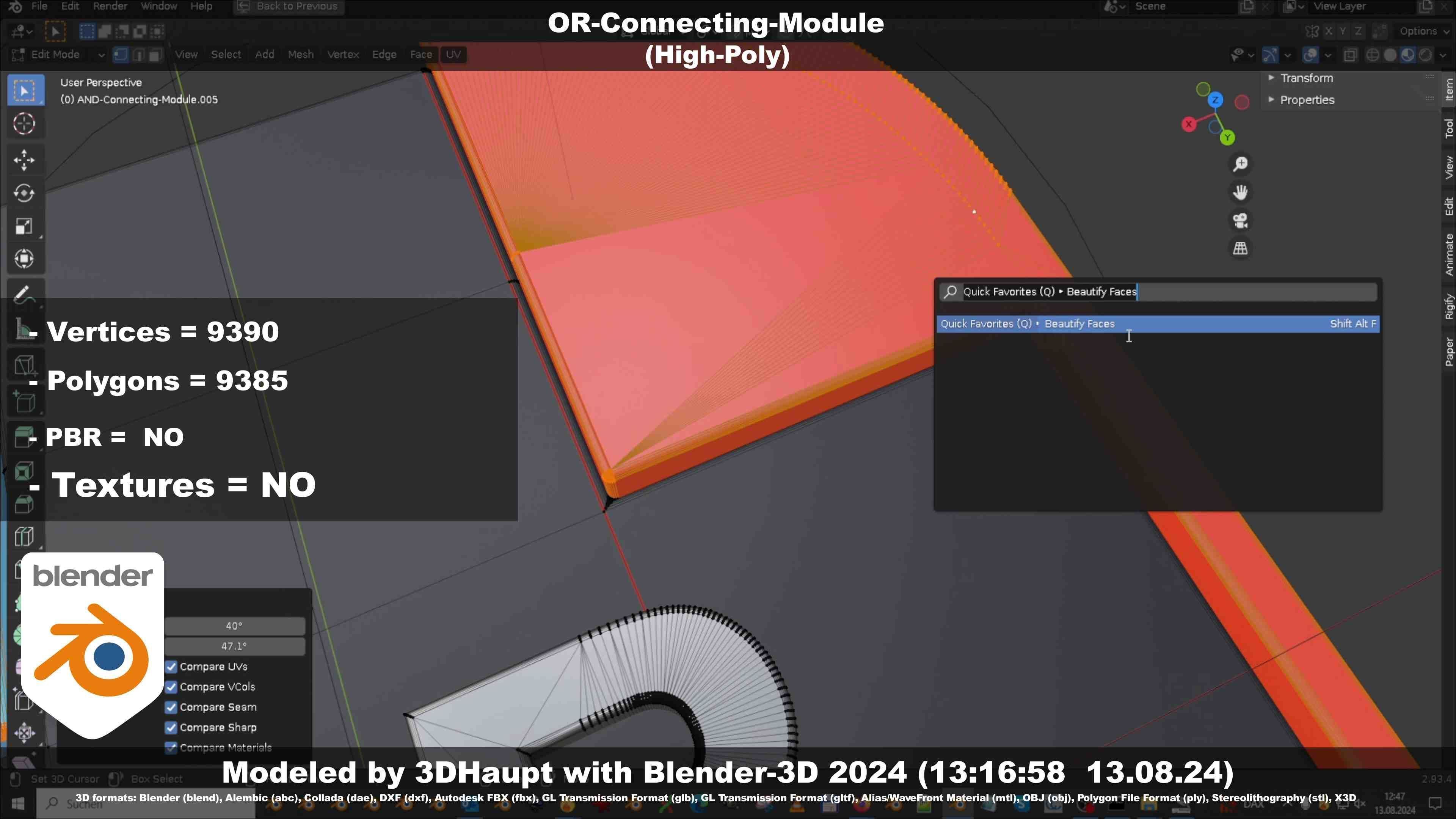Open selectability and visibility dropdown
Screen dimensions: 1456x819
pos(1243,55)
